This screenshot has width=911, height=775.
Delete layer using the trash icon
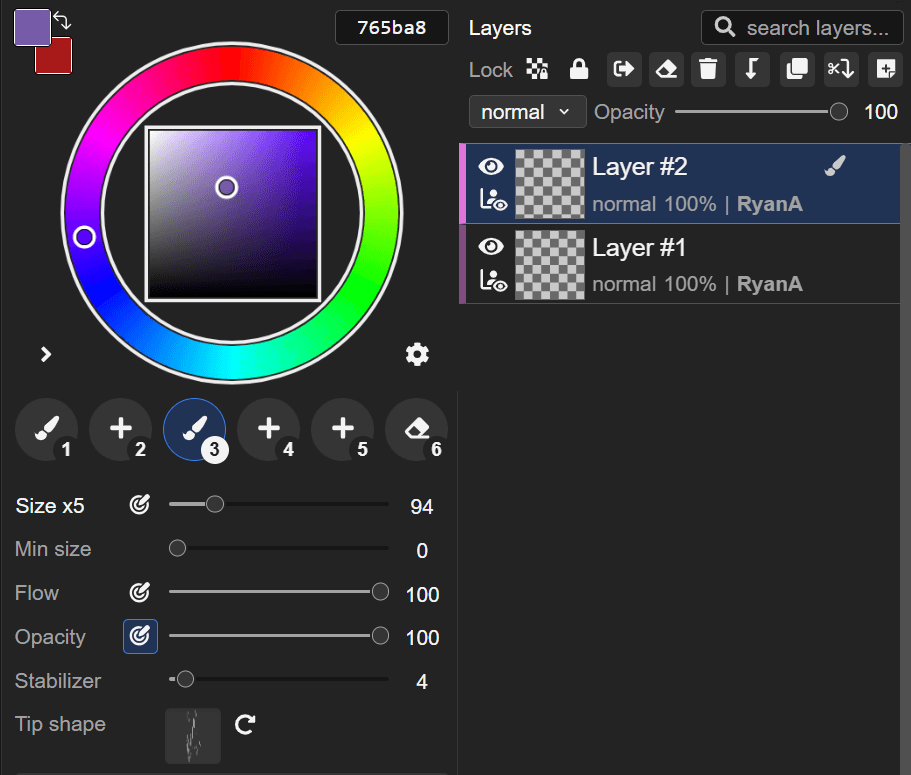pos(708,69)
